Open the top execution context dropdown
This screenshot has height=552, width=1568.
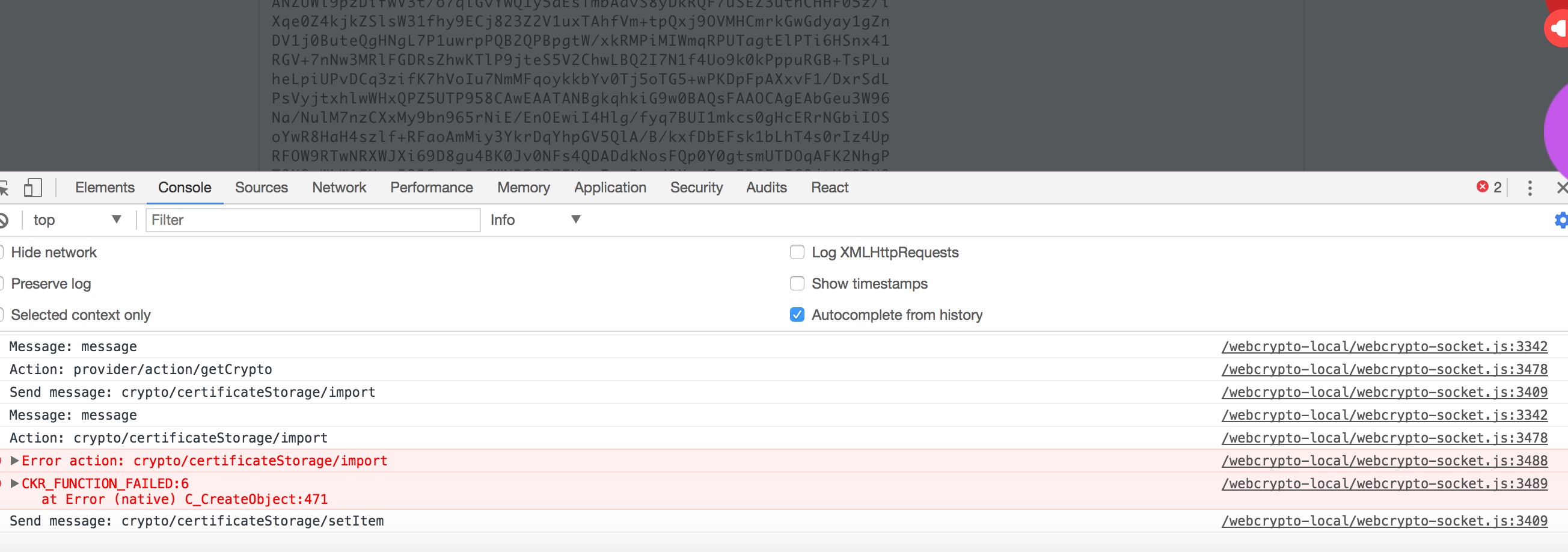pyautogui.click(x=76, y=219)
